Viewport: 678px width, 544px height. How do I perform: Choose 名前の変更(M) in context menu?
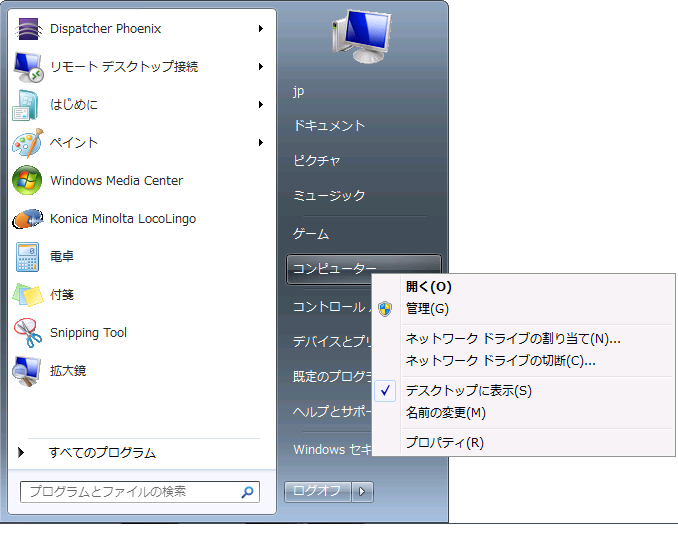tap(446, 413)
